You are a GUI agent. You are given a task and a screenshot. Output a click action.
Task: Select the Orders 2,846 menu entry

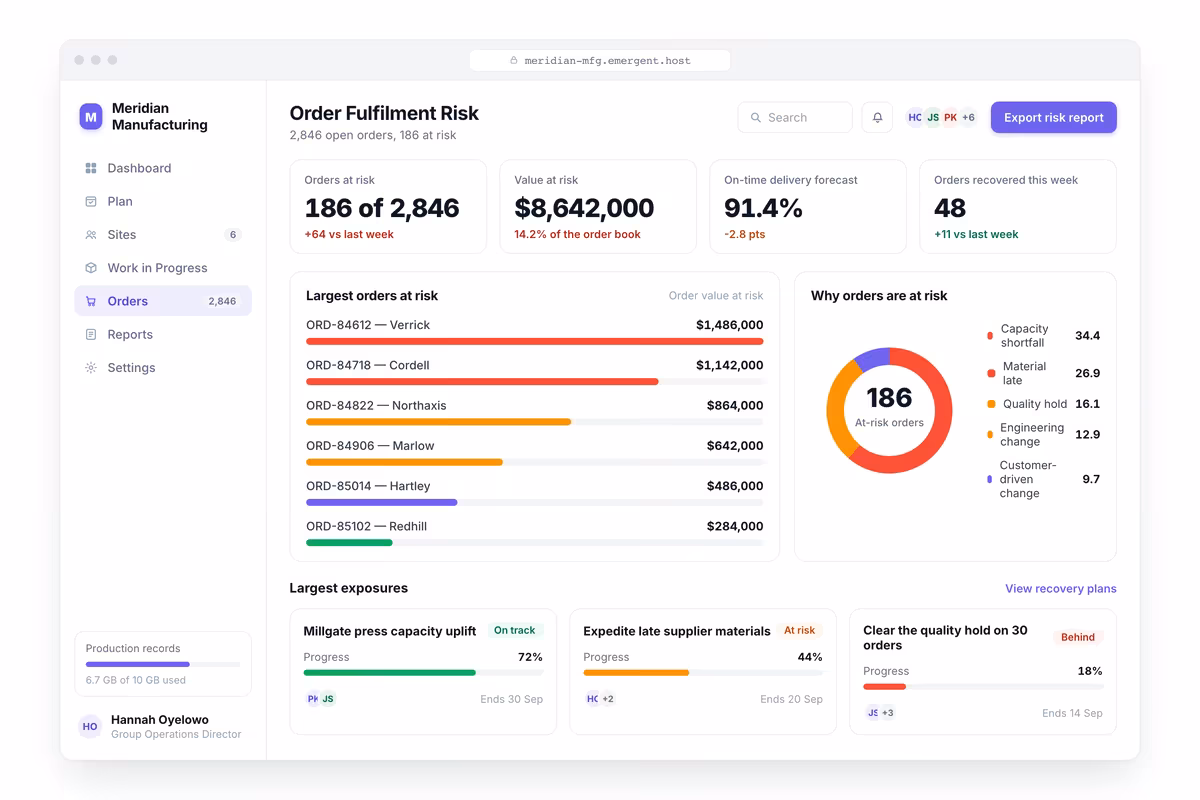pyautogui.click(x=163, y=301)
